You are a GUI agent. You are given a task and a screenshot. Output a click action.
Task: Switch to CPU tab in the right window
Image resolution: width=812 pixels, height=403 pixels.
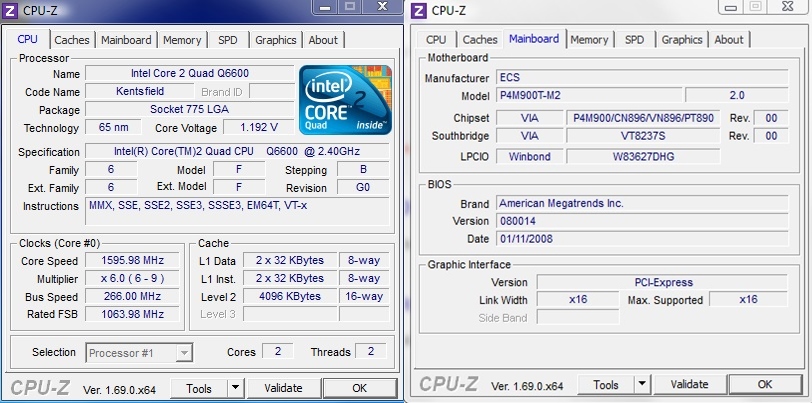click(436, 39)
